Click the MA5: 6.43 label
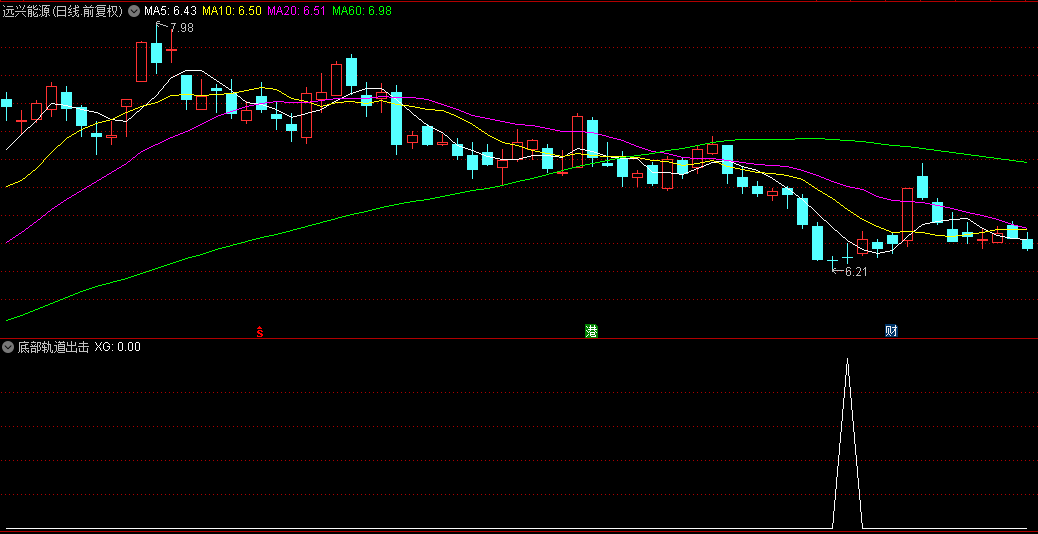The width and height of the screenshot is (1038, 534). click(170, 11)
